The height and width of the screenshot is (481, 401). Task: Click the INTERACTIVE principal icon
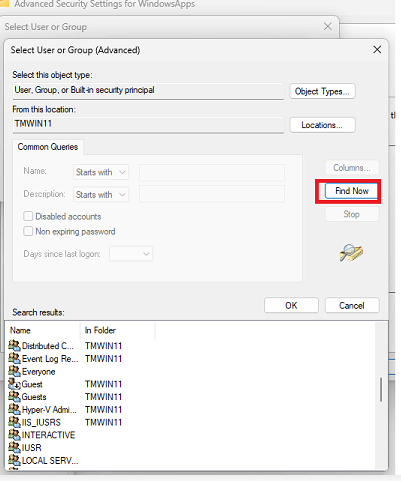(x=14, y=435)
